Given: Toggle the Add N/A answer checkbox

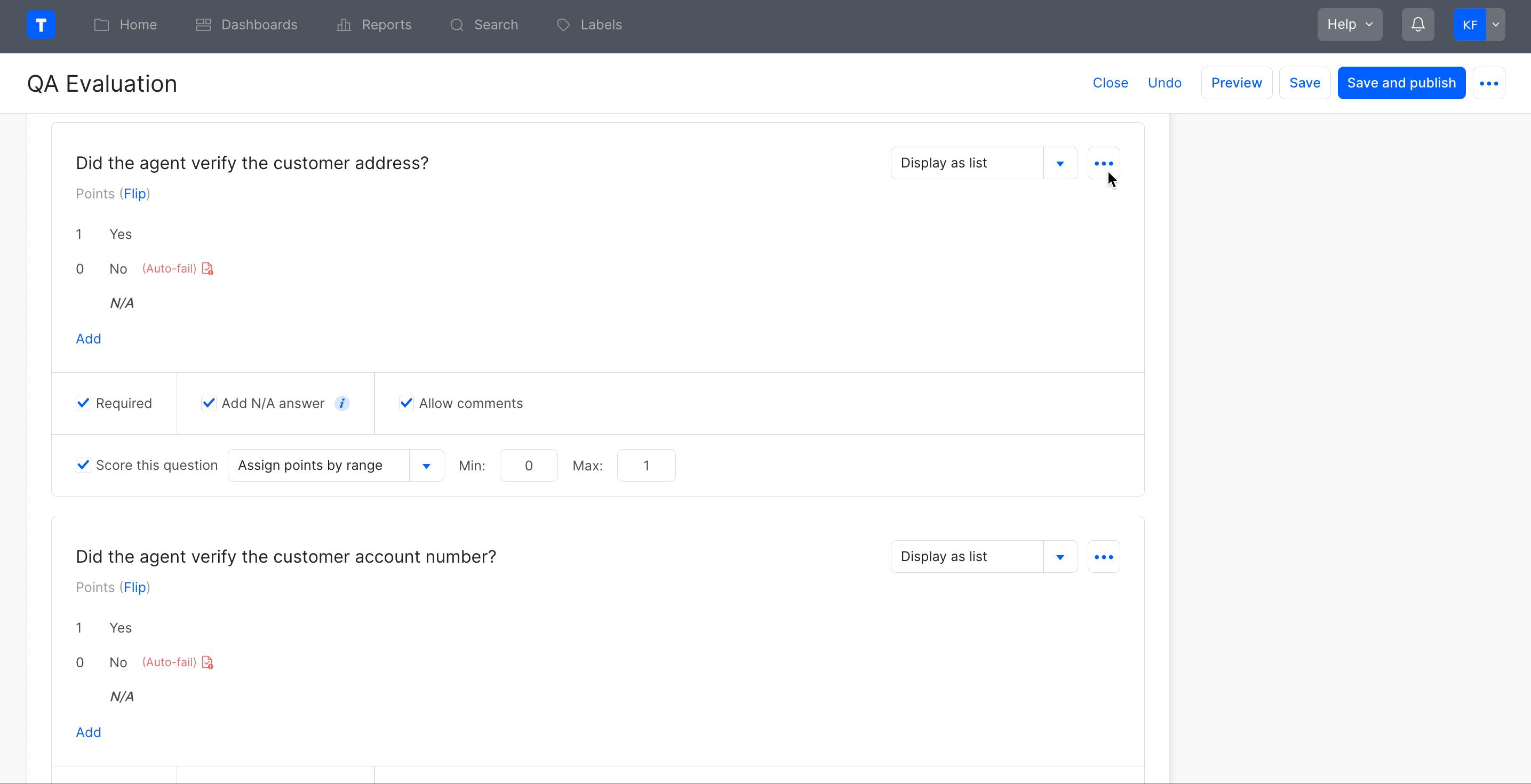Looking at the screenshot, I should pos(209,404).
